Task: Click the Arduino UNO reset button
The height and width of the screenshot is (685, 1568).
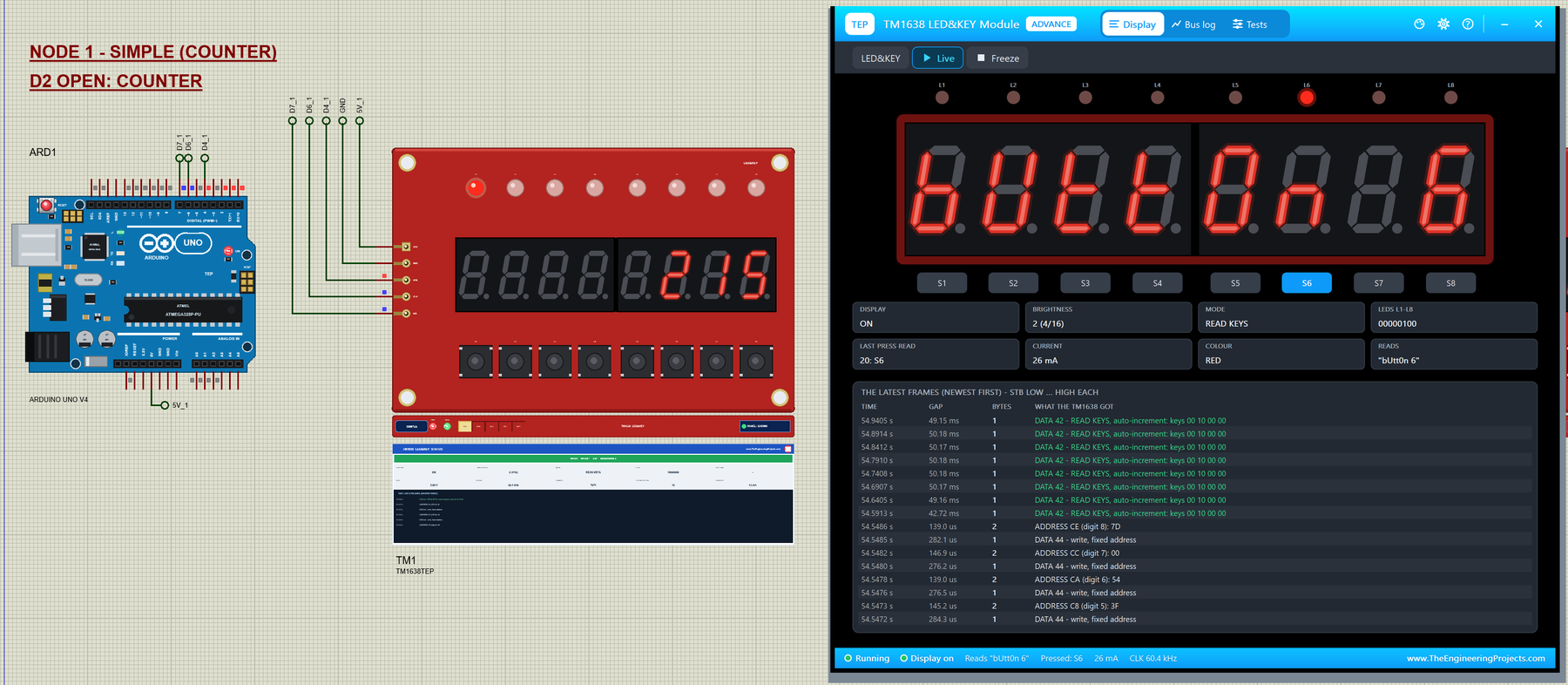Action: click(x=45, y=206)
